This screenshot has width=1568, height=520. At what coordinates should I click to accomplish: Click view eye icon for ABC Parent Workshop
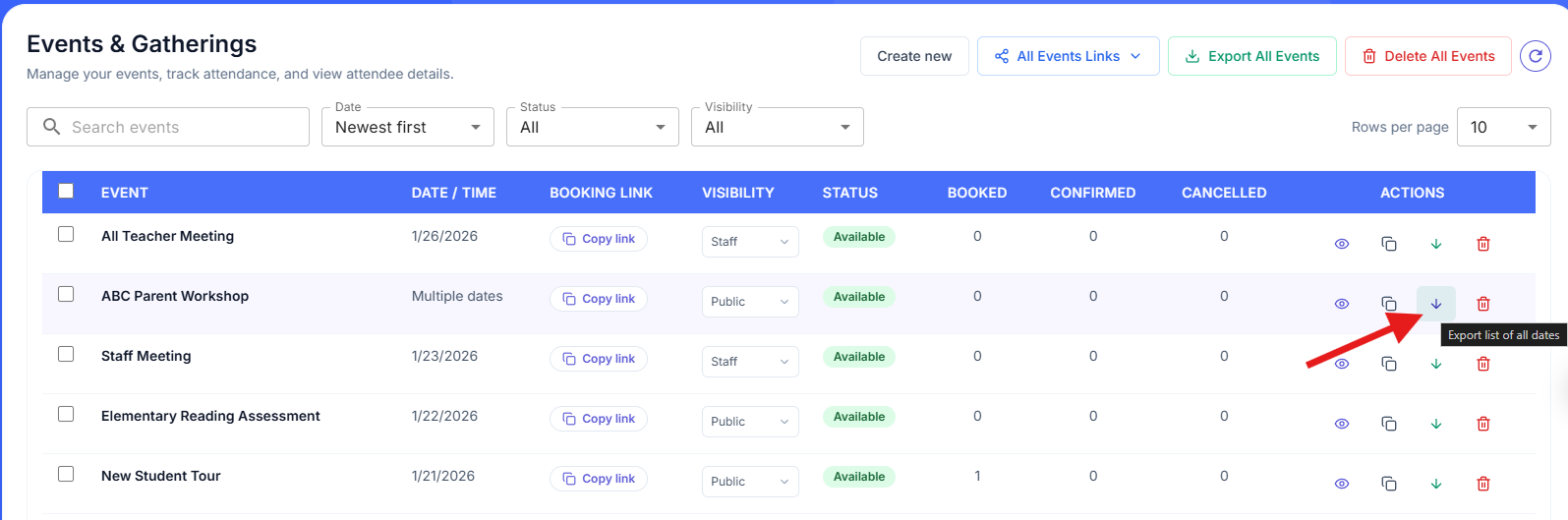(1342, 304)
